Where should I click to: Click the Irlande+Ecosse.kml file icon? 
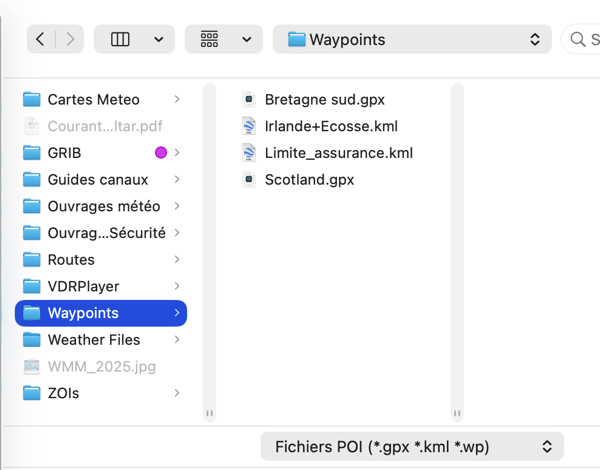click(x=249, y=127)
